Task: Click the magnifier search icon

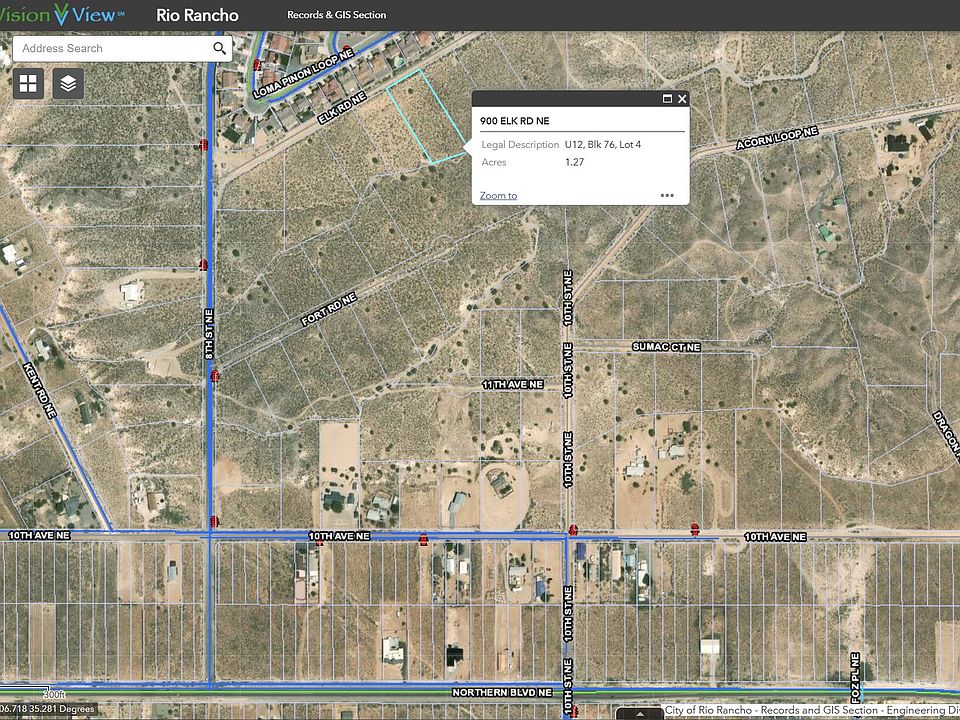Action: pyautogui.click(x=219, y=48)
